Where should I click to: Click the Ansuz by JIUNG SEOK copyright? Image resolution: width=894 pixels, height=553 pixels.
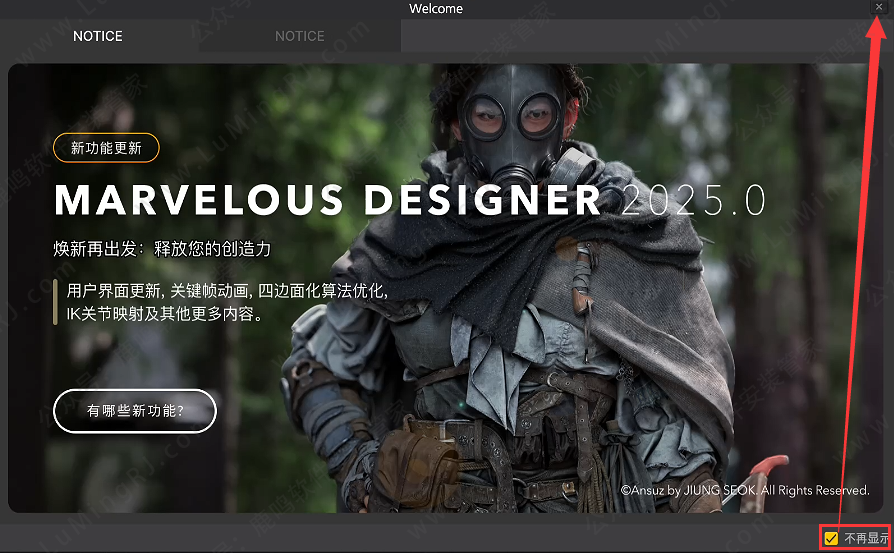[744, 491]
